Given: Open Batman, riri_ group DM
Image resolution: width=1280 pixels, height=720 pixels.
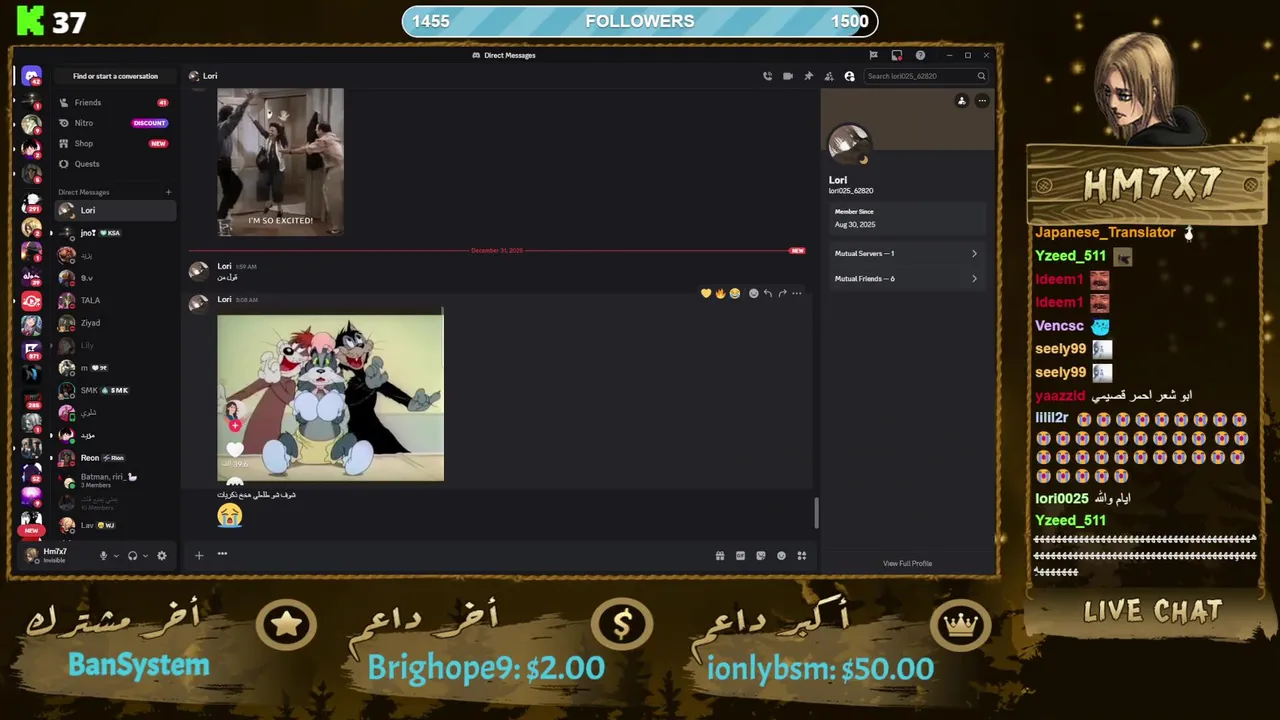Looking at the screenshot, I should tap(114, 480).
